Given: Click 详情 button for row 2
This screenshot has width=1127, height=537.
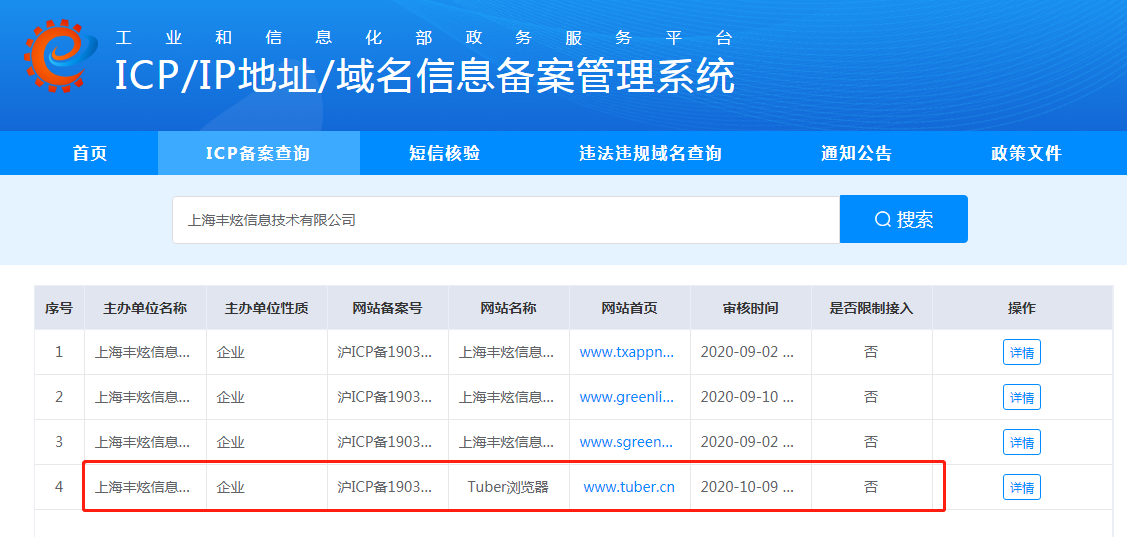Looking at the screenshot, I should pyautogui.click(x=1021, y=397).
